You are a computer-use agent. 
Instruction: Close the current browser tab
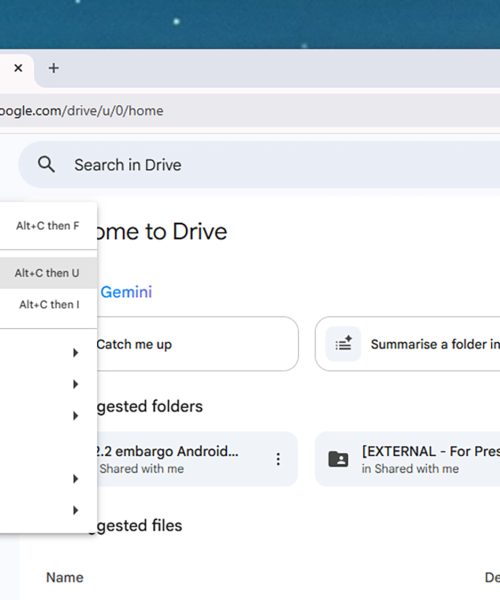(18, 68)
